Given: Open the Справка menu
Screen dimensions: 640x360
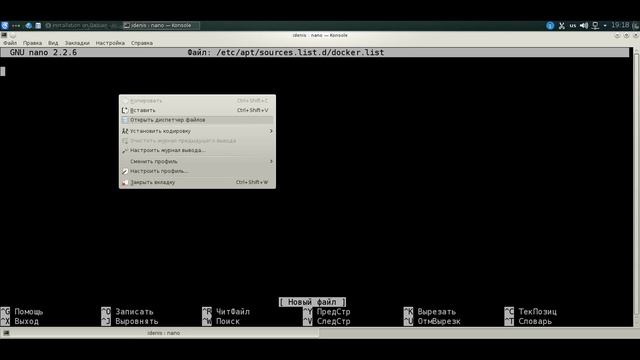Looking at the screenshot, I should click(x=142, y=43).
